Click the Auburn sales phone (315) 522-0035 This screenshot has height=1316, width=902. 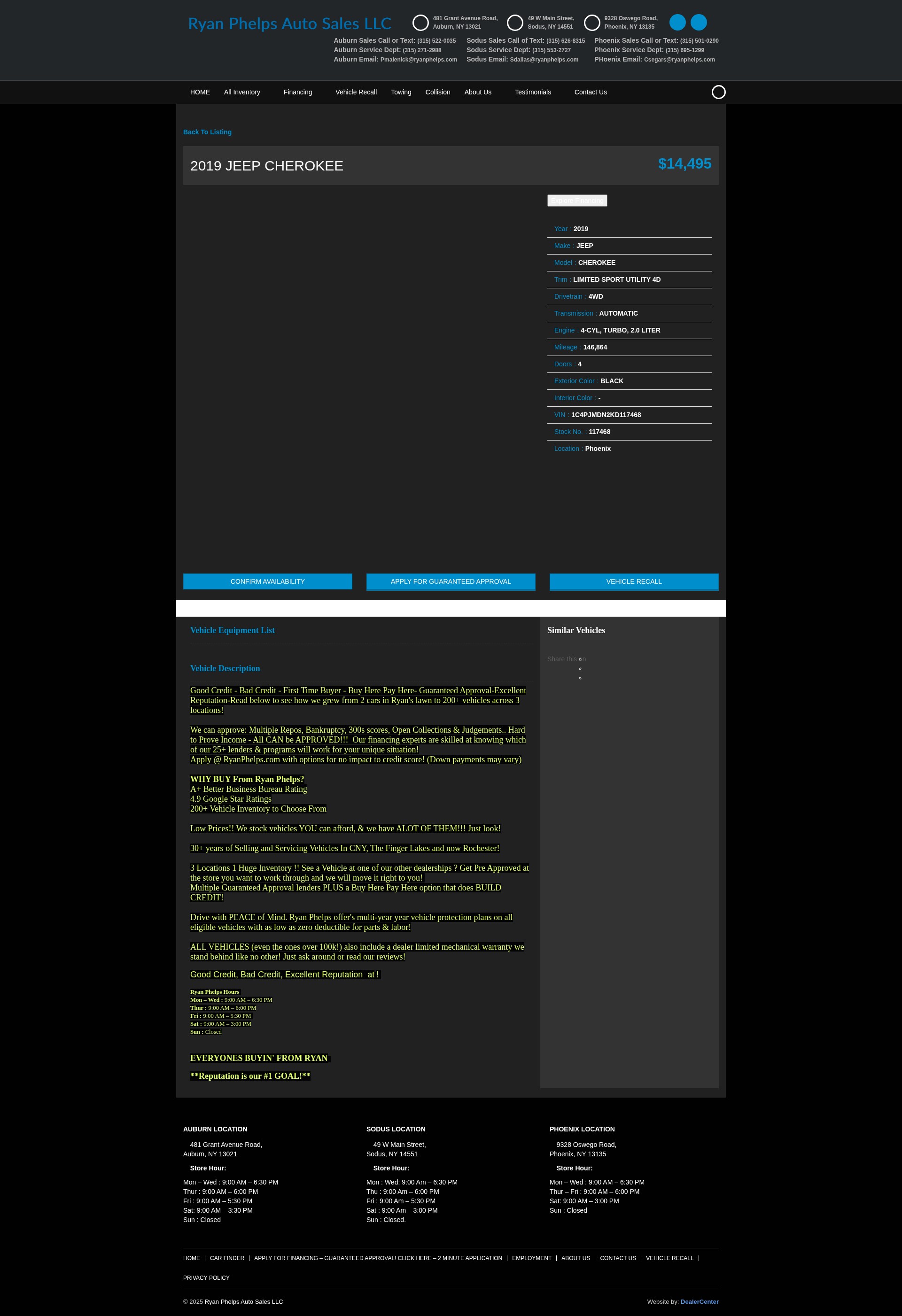click(x=436, y=41)
